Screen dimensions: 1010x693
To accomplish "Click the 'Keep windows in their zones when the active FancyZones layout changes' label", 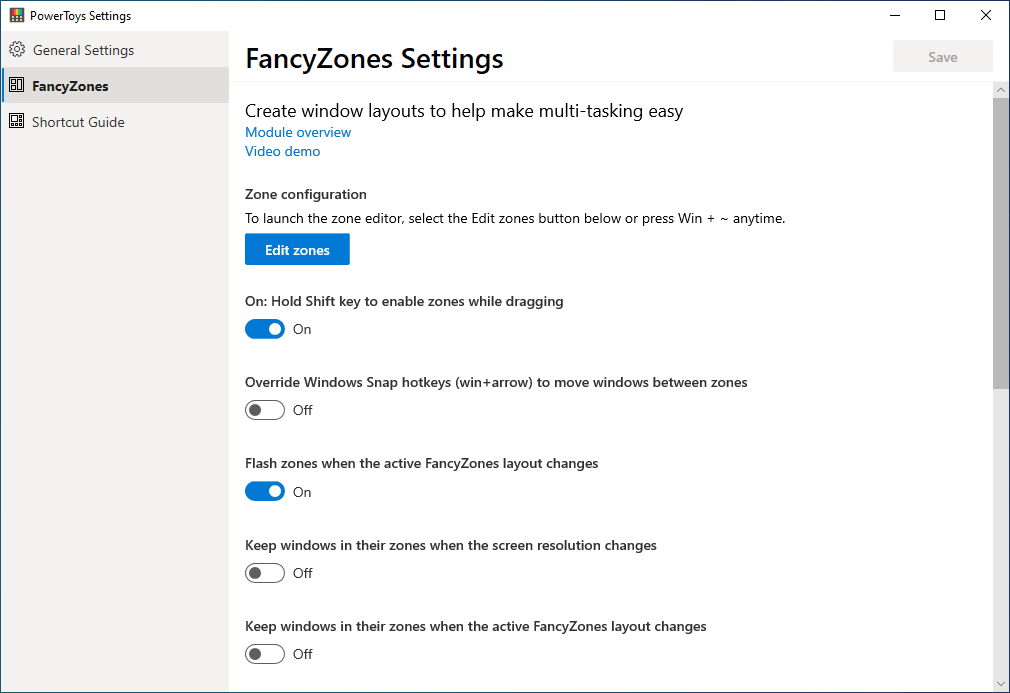I will pyautogui.click(x=475, y=626).
